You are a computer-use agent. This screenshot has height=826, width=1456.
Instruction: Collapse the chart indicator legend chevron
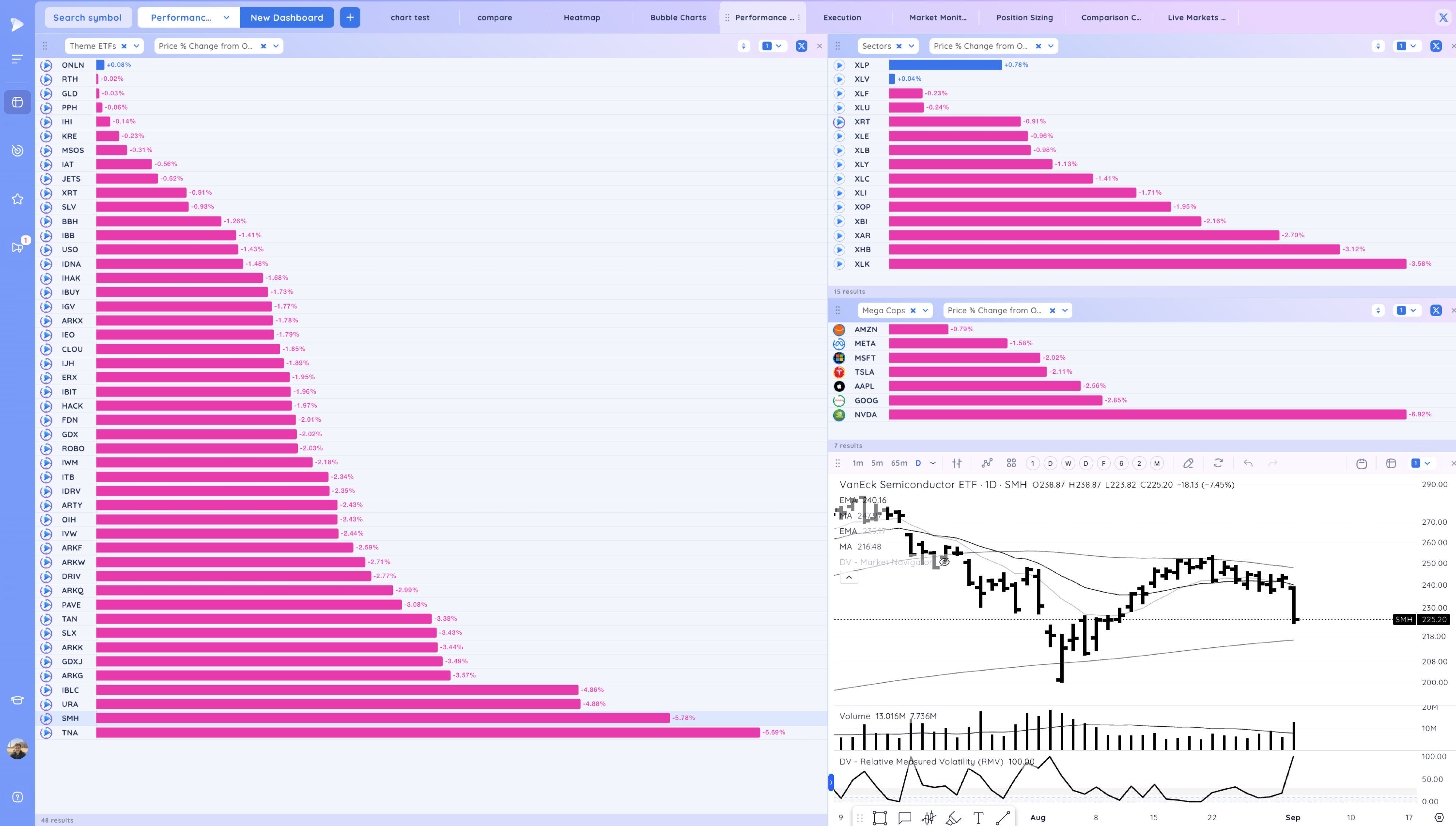click(x=849, y=577)
